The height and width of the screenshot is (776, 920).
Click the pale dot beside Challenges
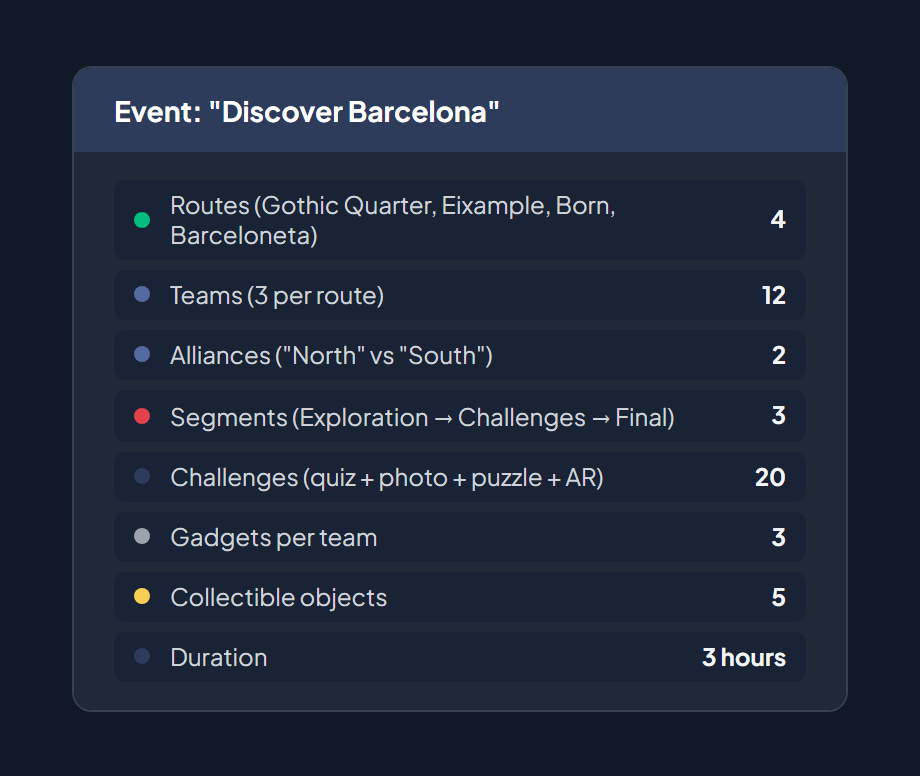pos(141,477)
